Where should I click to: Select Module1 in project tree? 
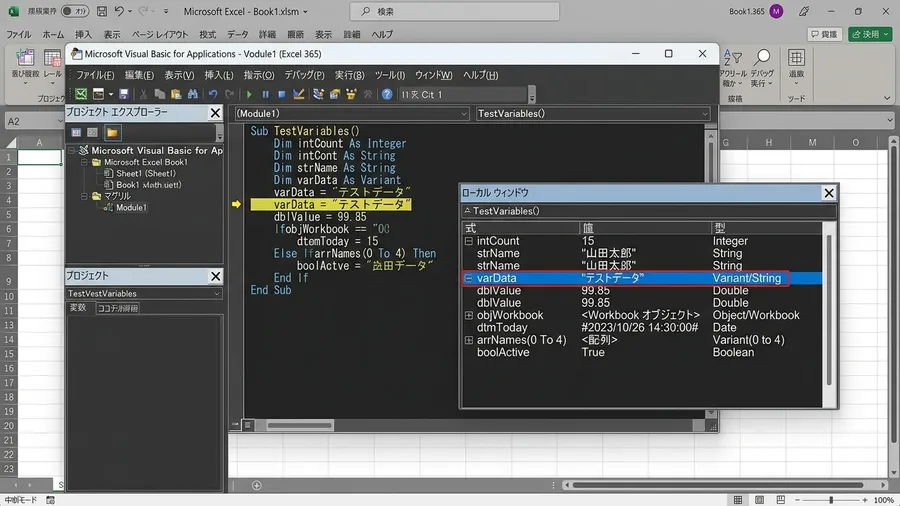pyautogui.click(x=131, y=208)
